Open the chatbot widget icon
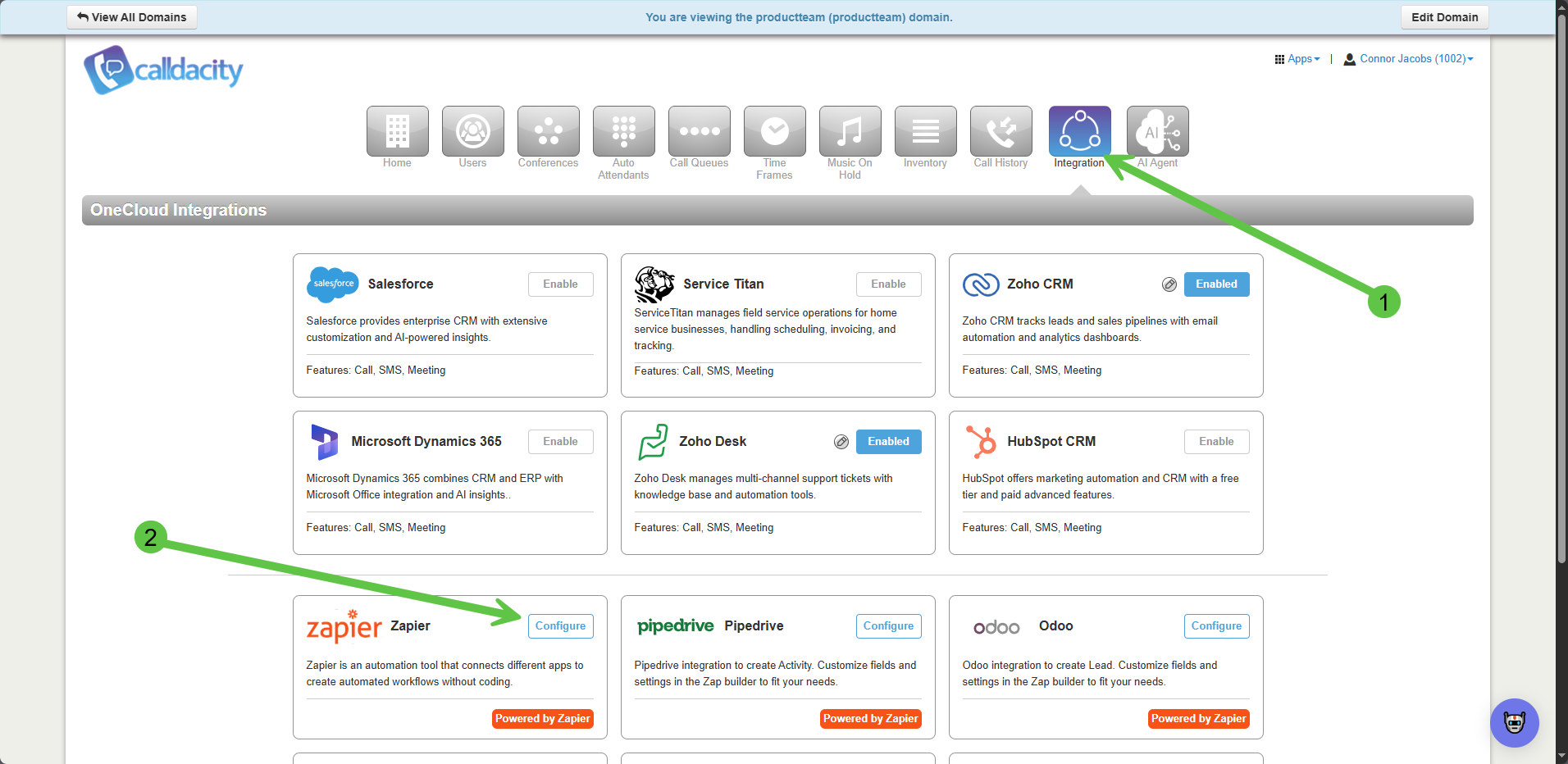1568x764 pixels. (1514, 722)
